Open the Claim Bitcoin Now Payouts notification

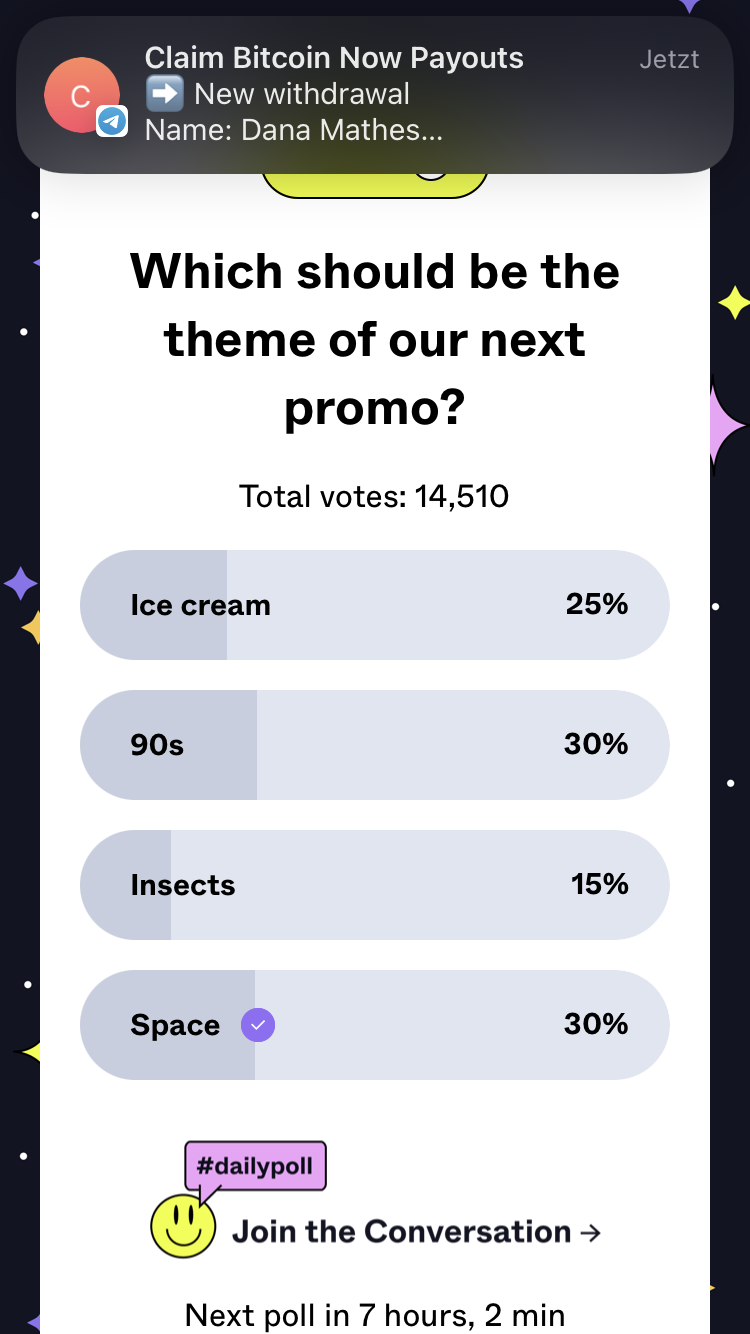point(374,95)
